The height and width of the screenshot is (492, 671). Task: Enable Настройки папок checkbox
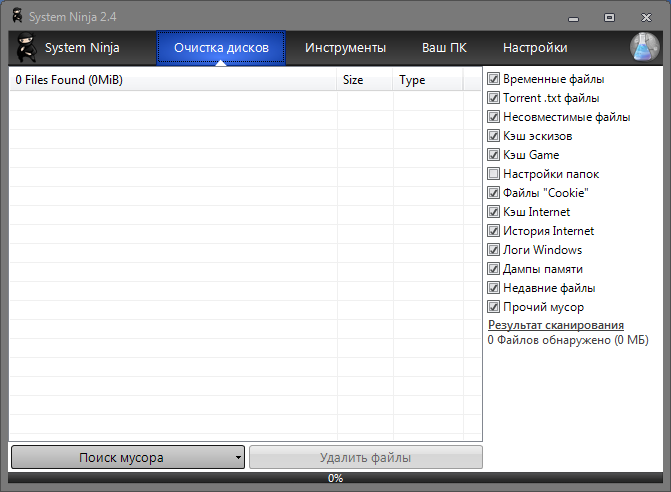pyautogui.click(x=493, y=174)
